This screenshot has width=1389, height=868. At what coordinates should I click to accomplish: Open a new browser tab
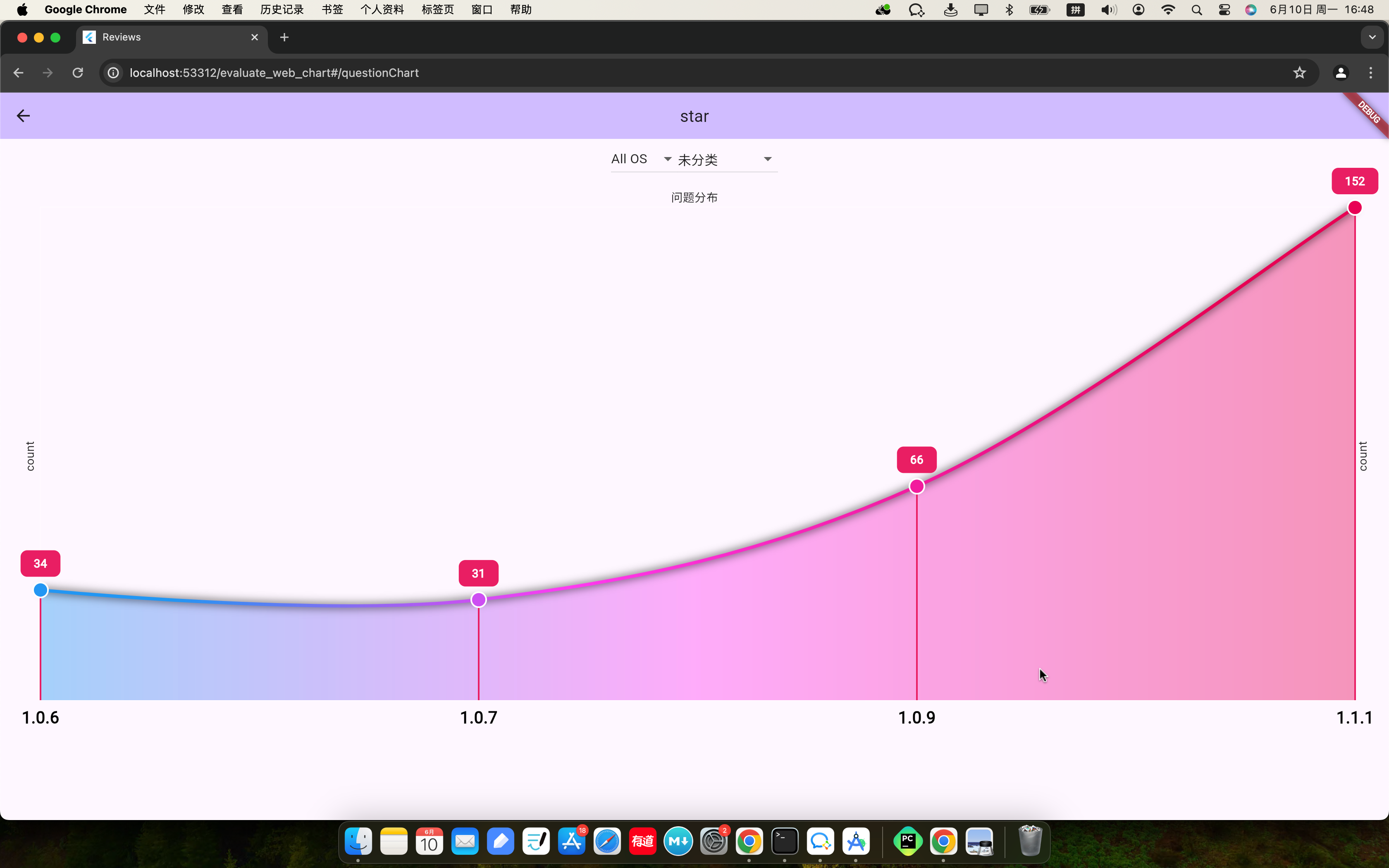tap(284, 37)
